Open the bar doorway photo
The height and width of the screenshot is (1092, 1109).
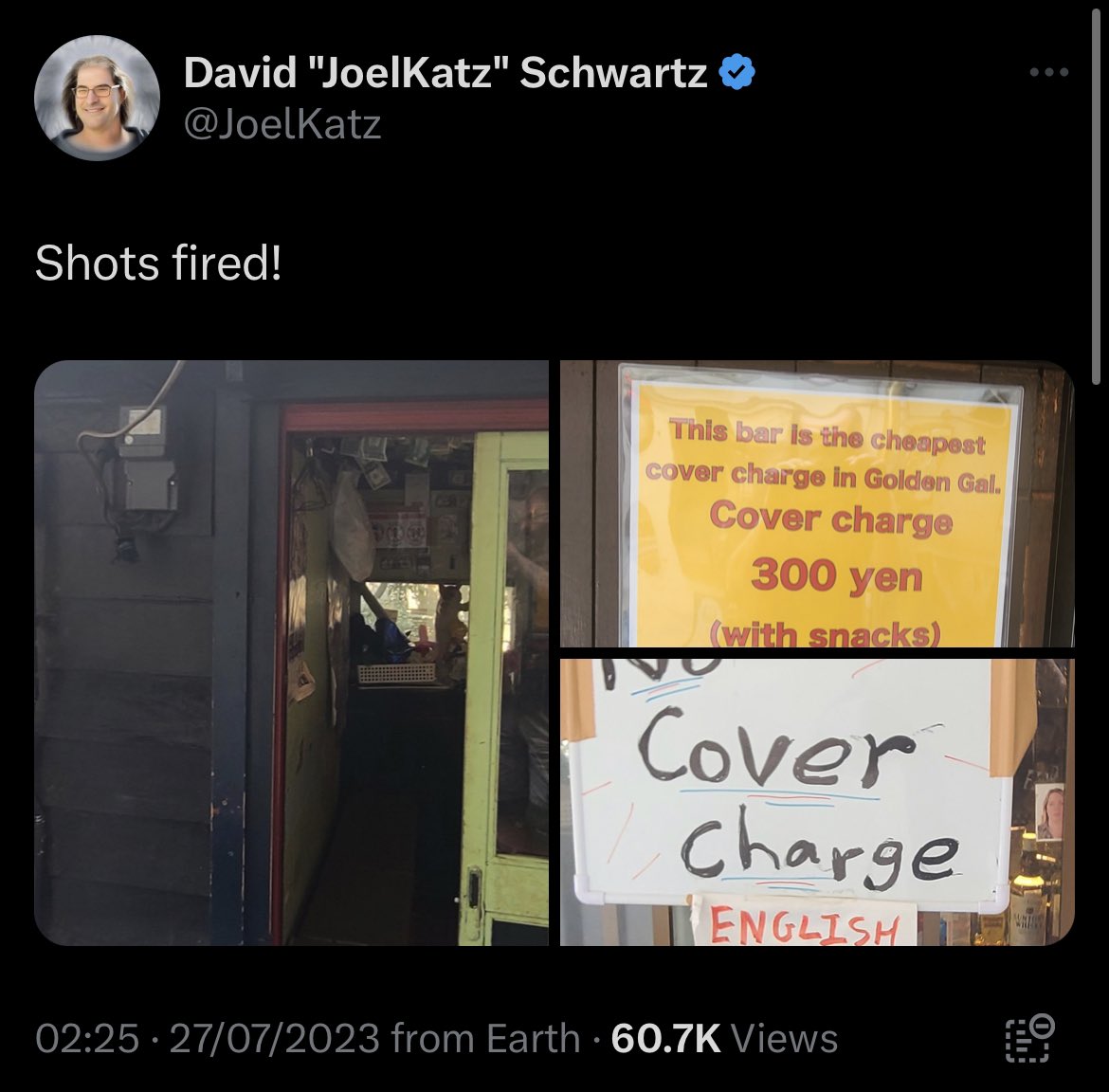click(x=291, y=653)
